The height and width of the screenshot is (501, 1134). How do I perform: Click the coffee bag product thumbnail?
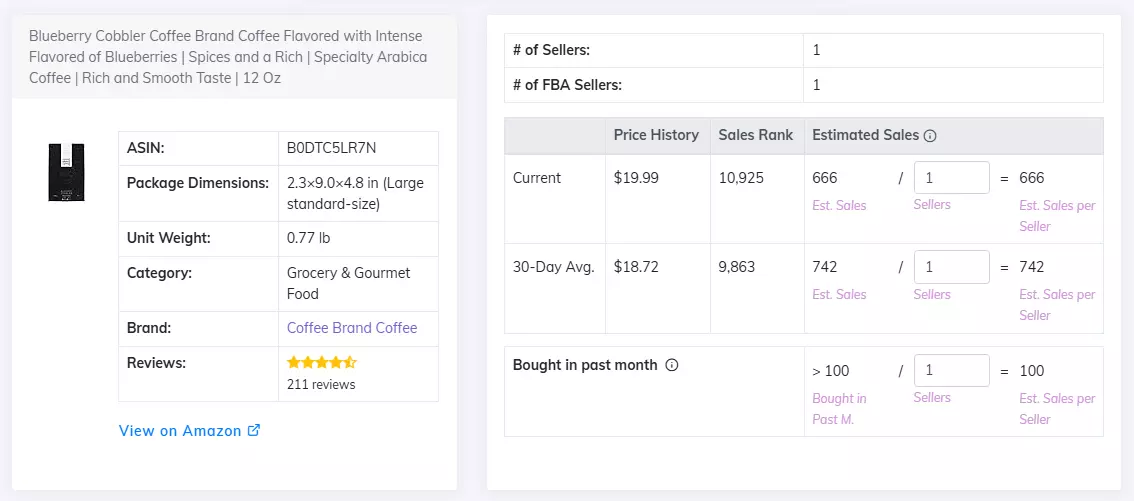[67, 172]
